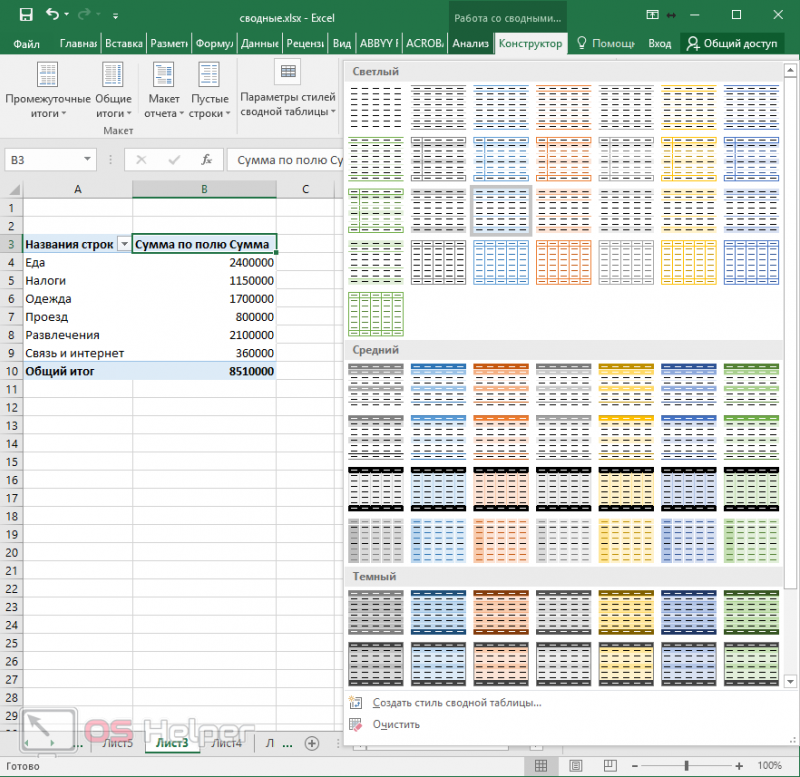Select the first gray Средний style thumbnail
Image resolution: width=800 pixels, height=777 pixels.
tap(376, 385)
